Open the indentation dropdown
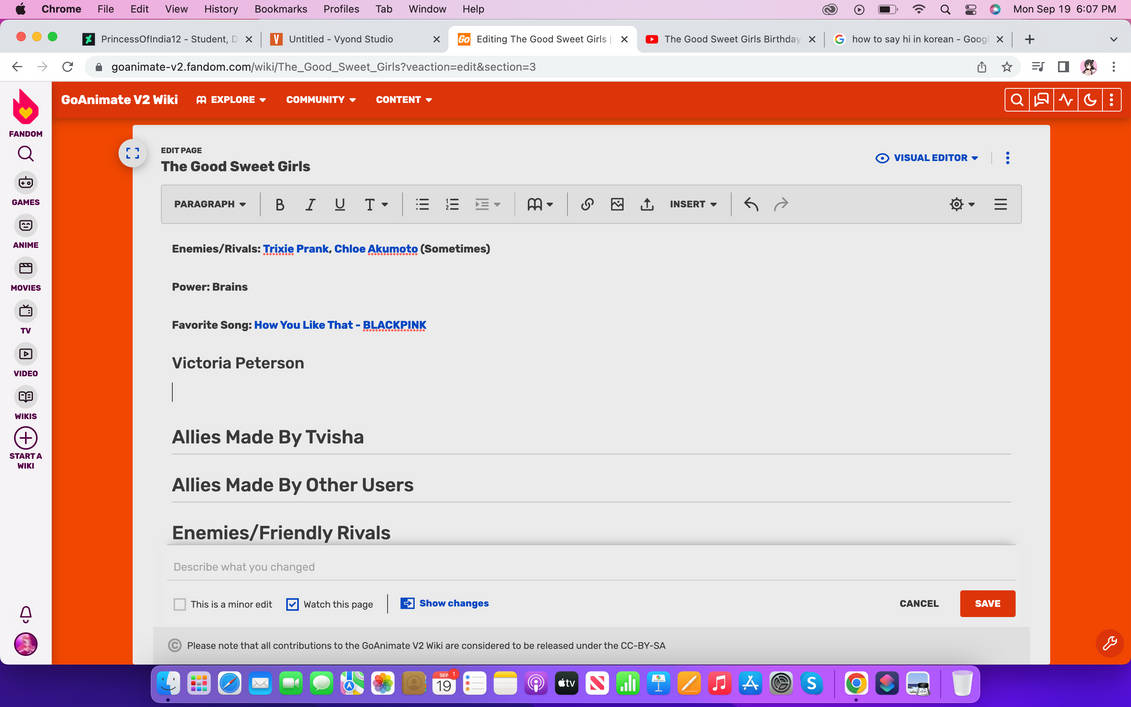This screenshot has height=707, width=1131. pyautogui.click(x=488, y=204)
